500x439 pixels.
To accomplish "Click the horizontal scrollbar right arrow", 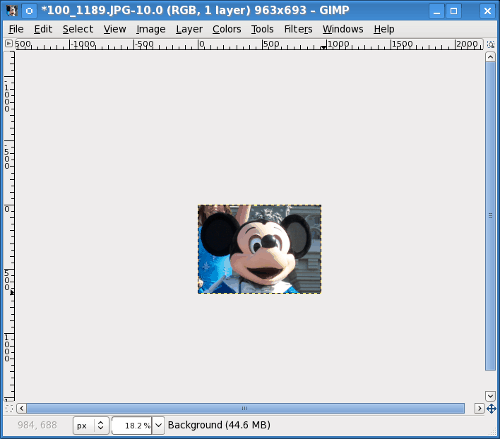I will pos(479,408).
